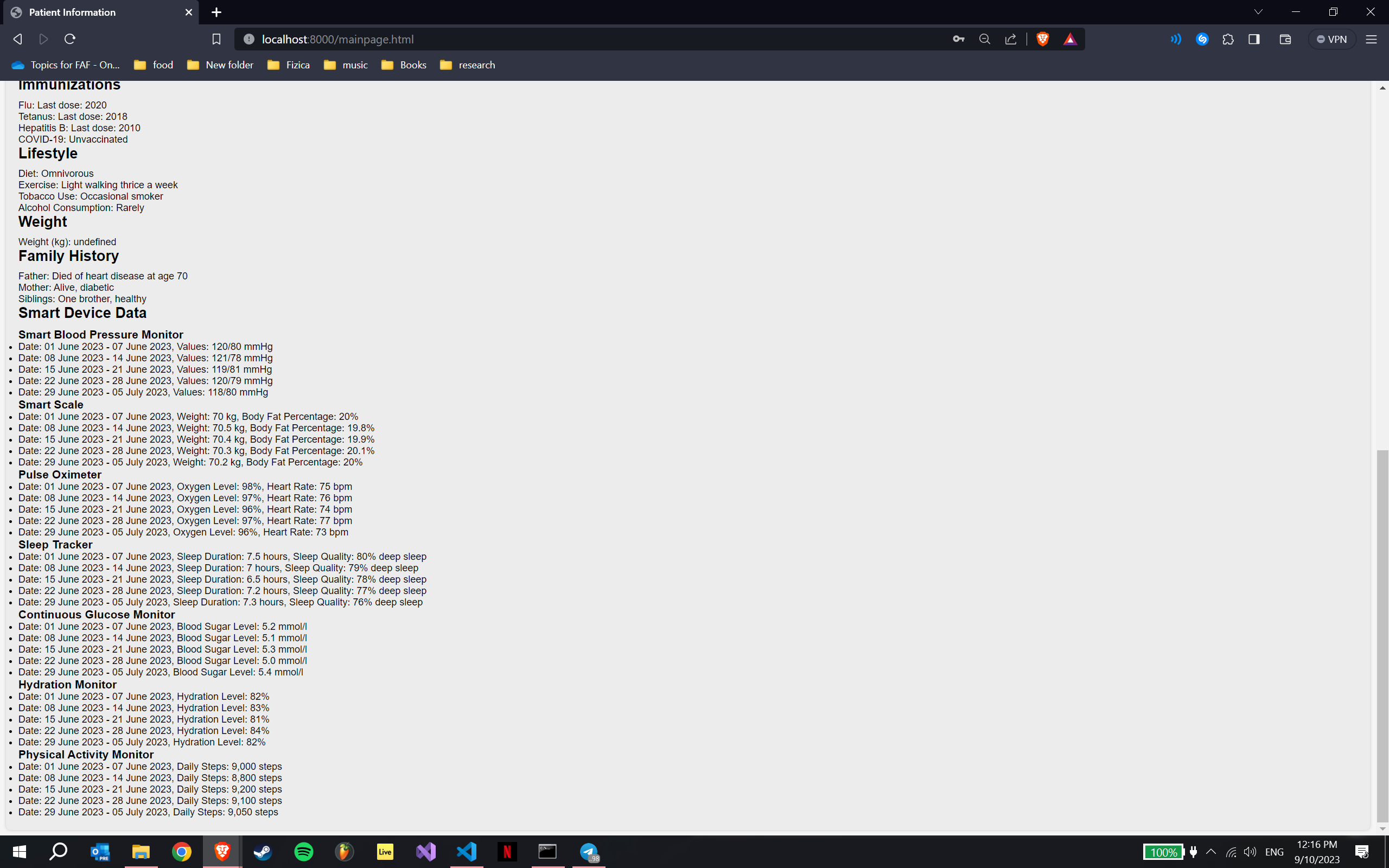This screenshot has height=868, width=1389.
Task: Open the hamburger main menu
Action: (1371, 39)
